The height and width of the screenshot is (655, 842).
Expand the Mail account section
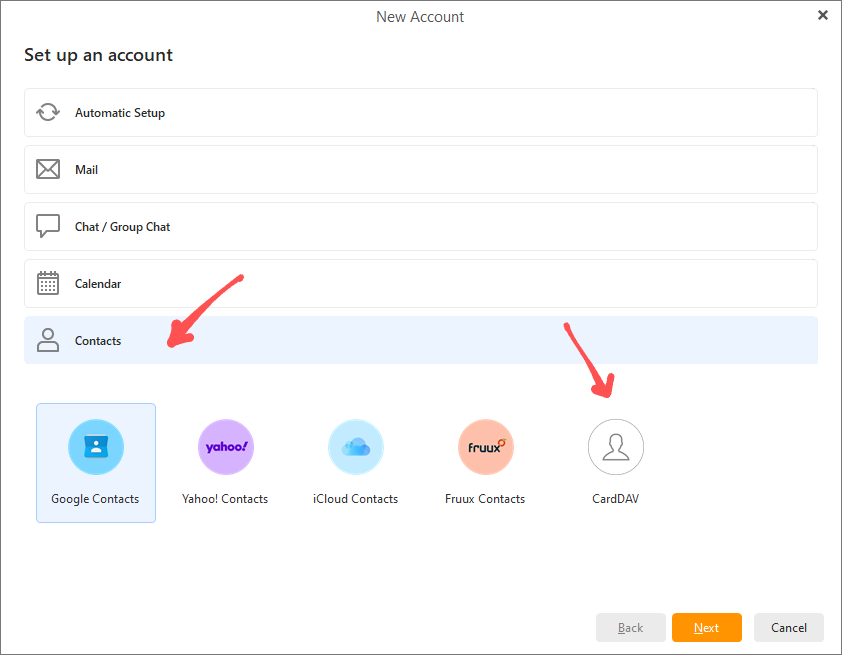pyautogui.click(x=420, y=169)
